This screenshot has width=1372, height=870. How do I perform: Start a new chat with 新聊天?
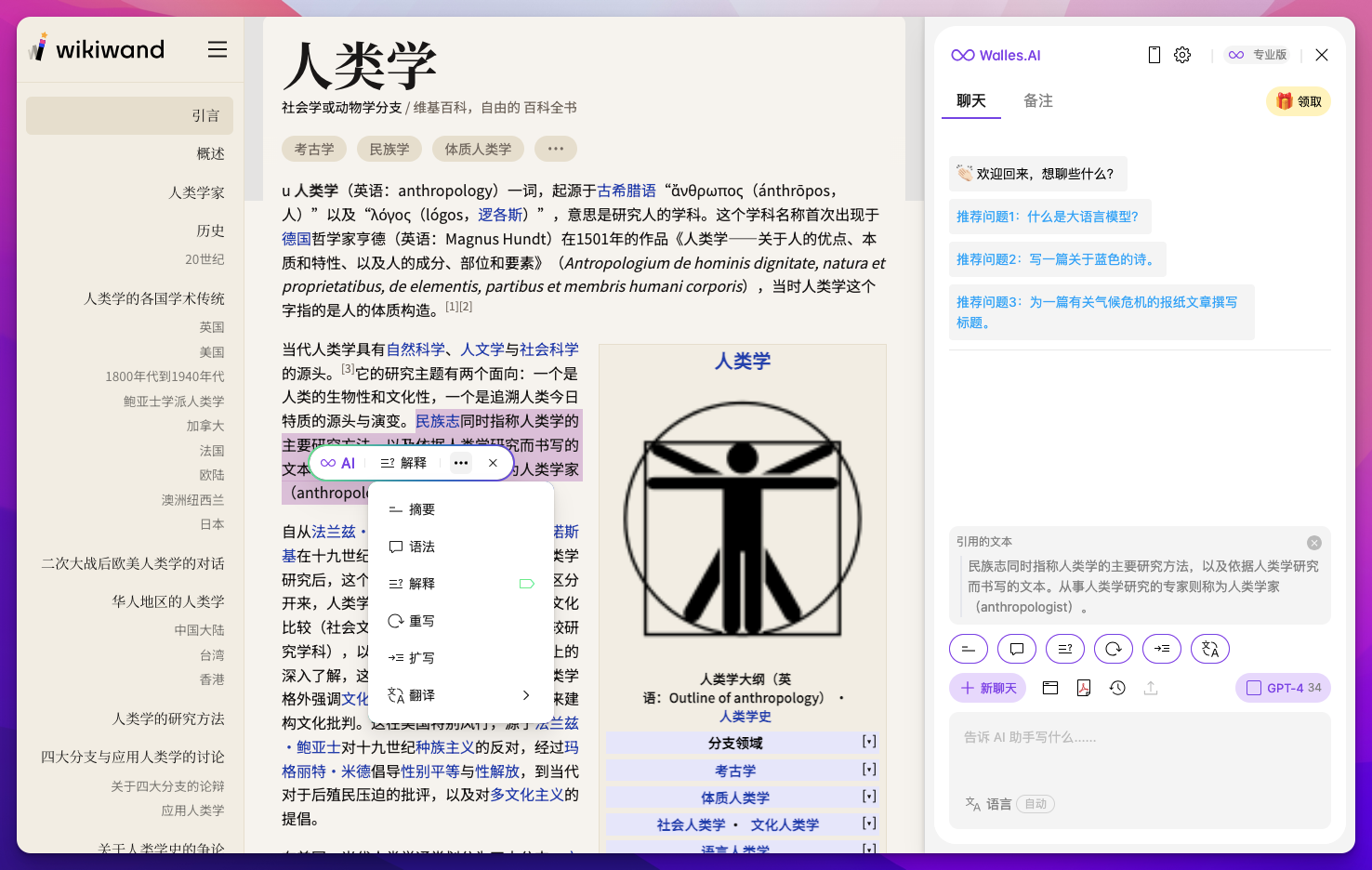click(988, 688)
